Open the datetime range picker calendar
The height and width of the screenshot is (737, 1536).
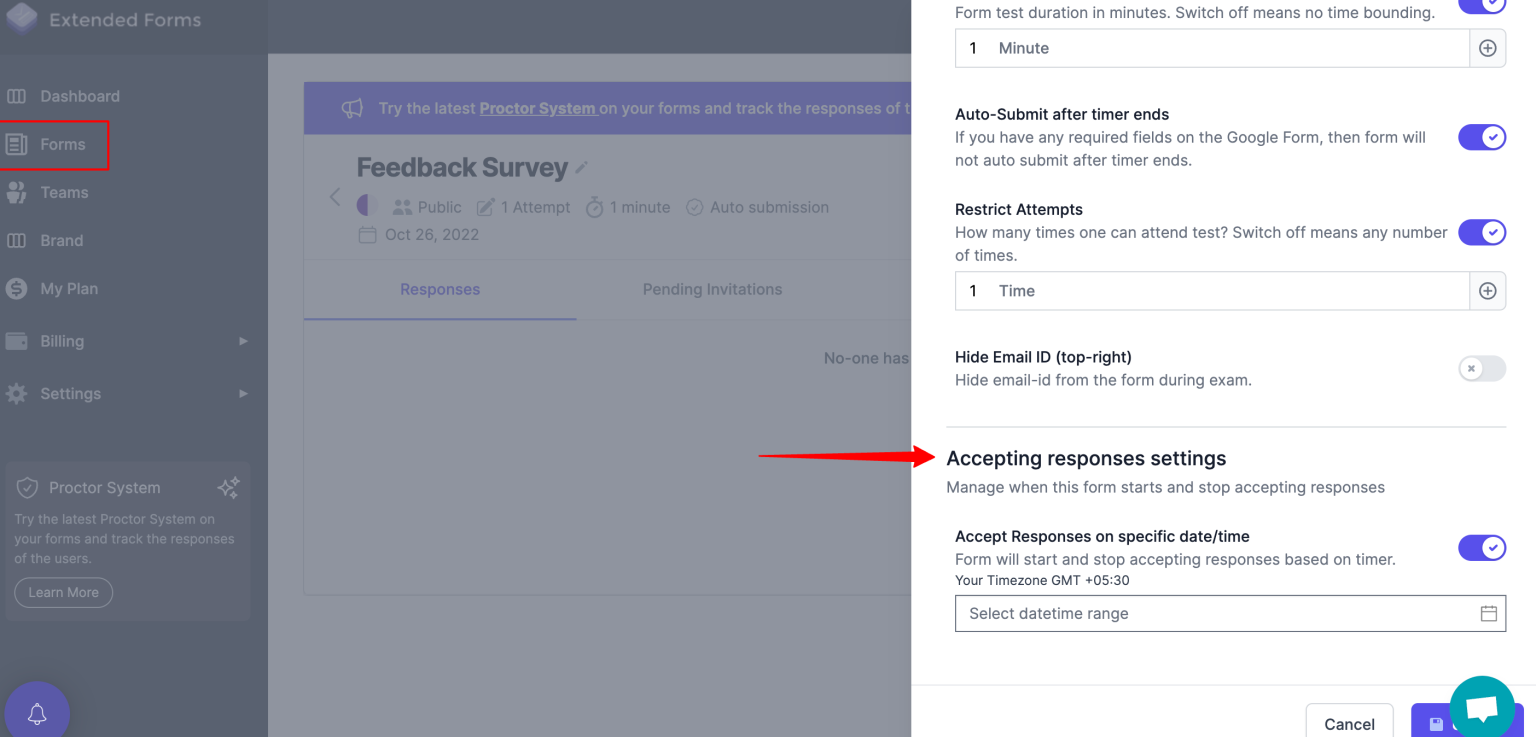(x=1488, y=613)
